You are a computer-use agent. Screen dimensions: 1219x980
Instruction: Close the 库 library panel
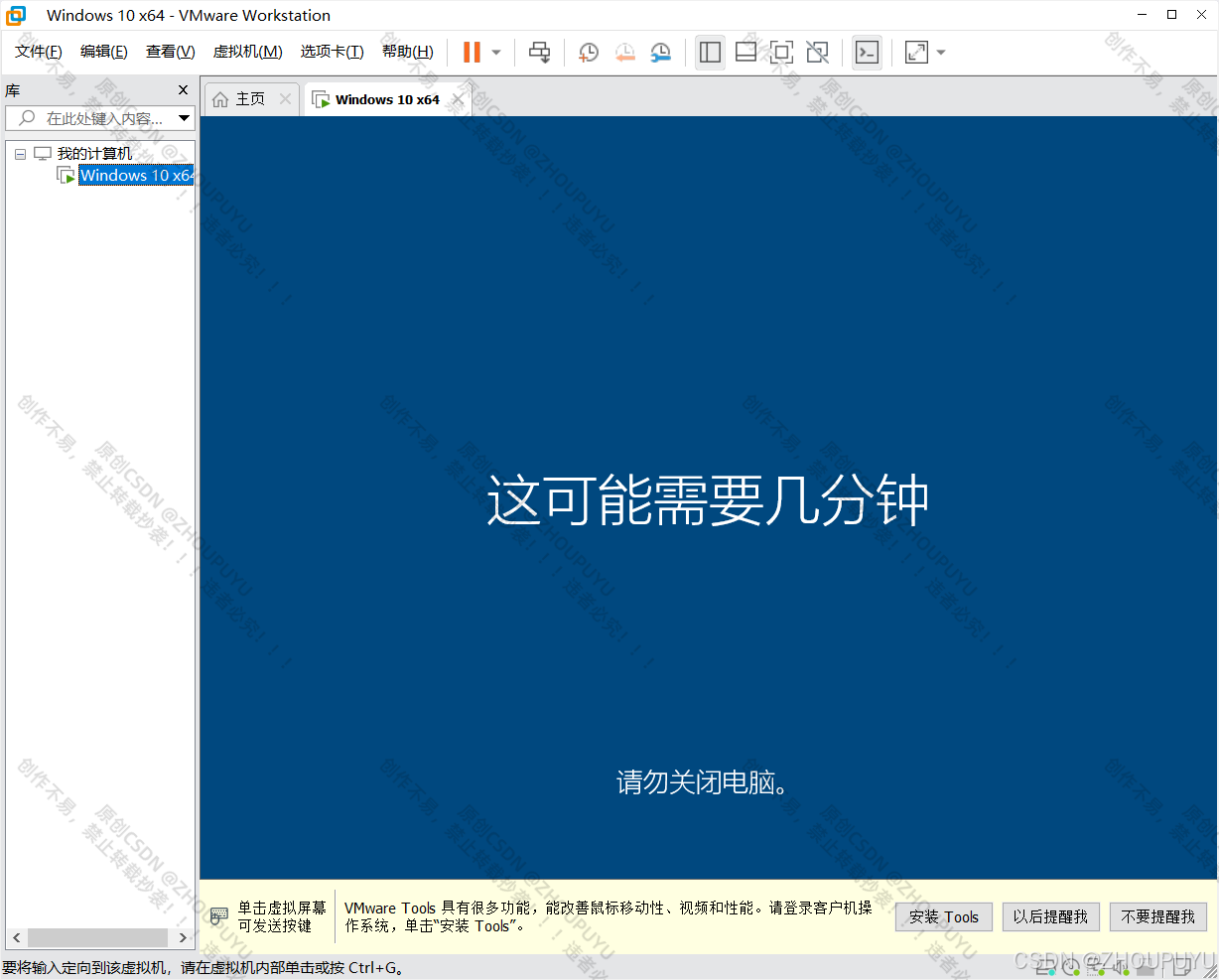[183, 90]
